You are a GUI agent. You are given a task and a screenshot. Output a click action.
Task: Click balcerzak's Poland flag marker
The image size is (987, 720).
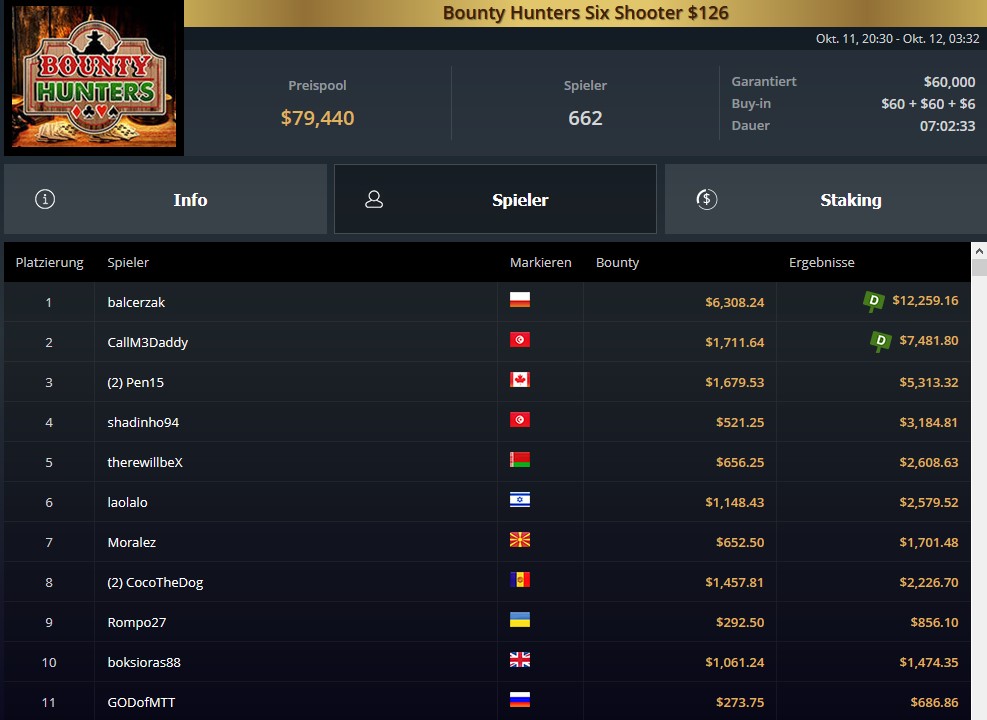click(x=520, y=300)
